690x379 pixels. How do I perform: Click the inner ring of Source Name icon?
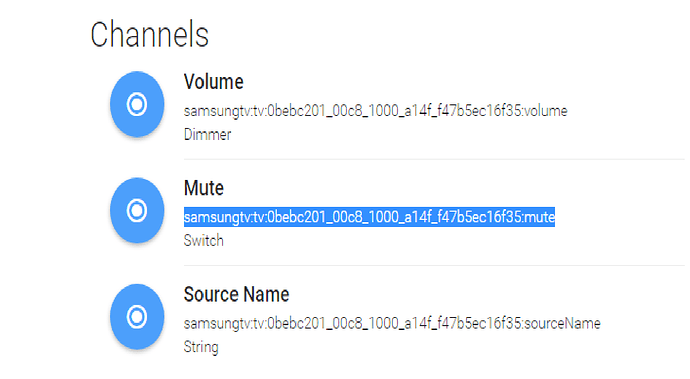tap(137, 316)
